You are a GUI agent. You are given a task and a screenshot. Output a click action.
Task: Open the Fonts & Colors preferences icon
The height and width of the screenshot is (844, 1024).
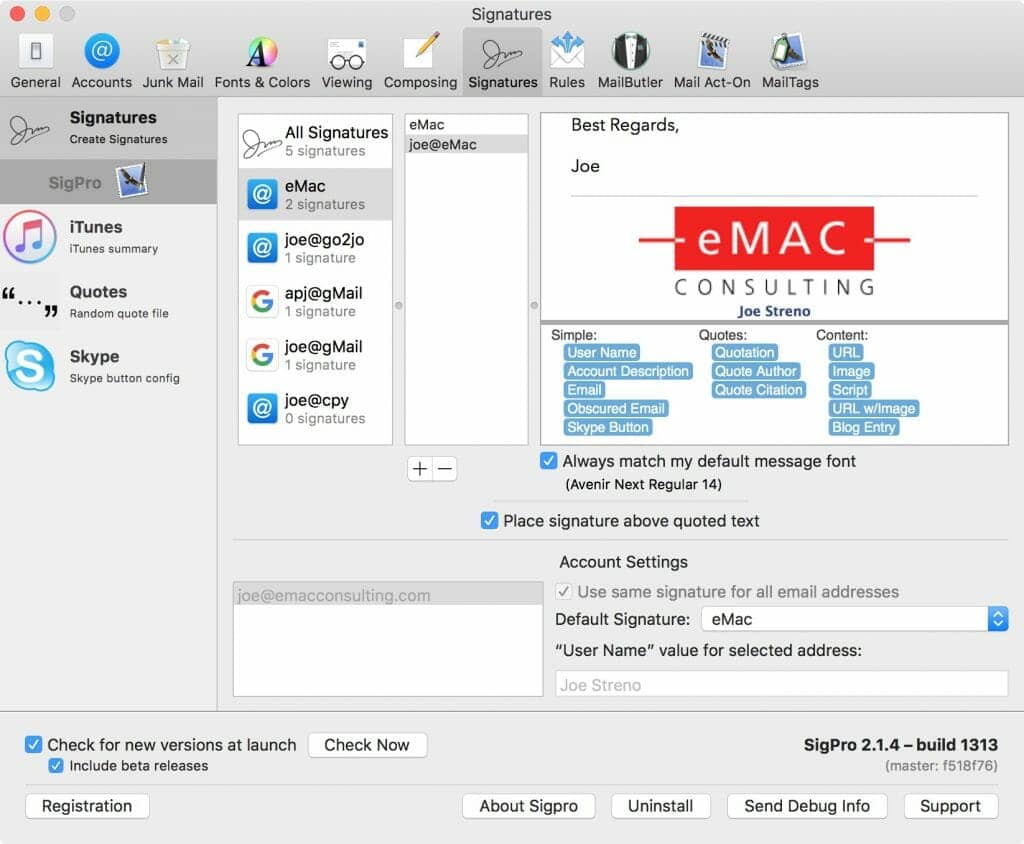click(x=262, y=61)
